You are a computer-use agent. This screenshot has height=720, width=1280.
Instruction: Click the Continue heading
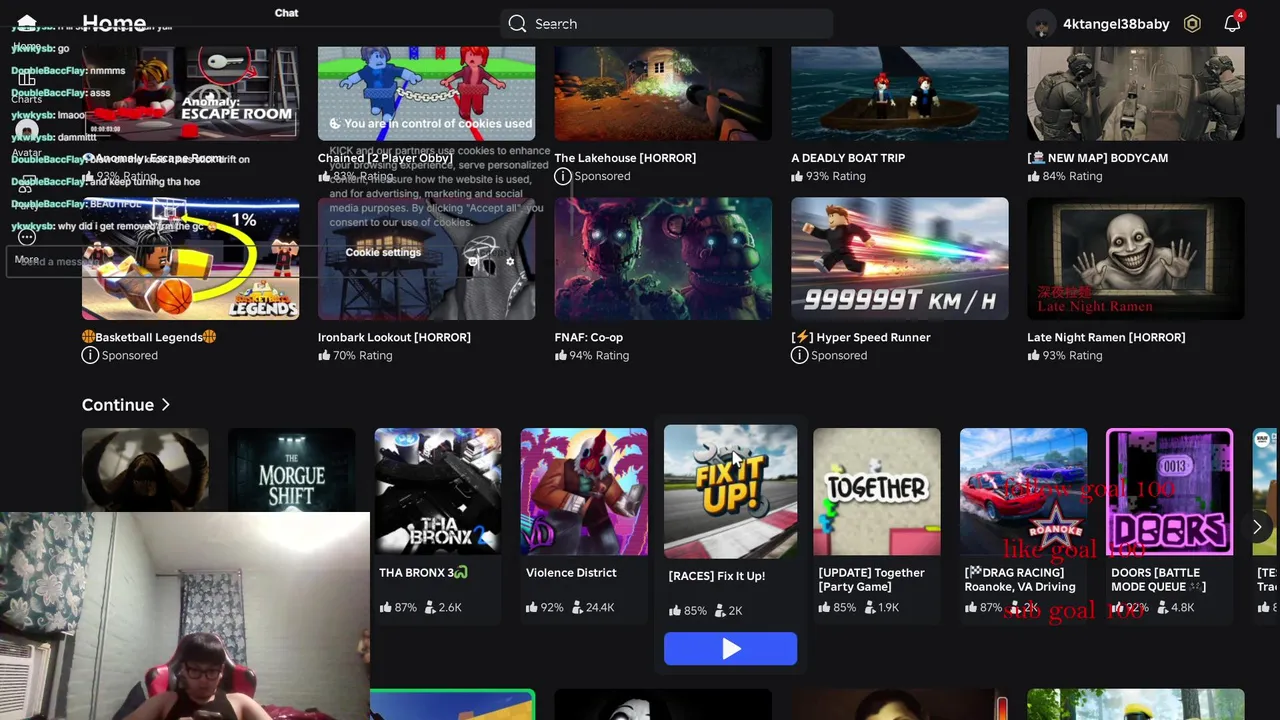118,405
